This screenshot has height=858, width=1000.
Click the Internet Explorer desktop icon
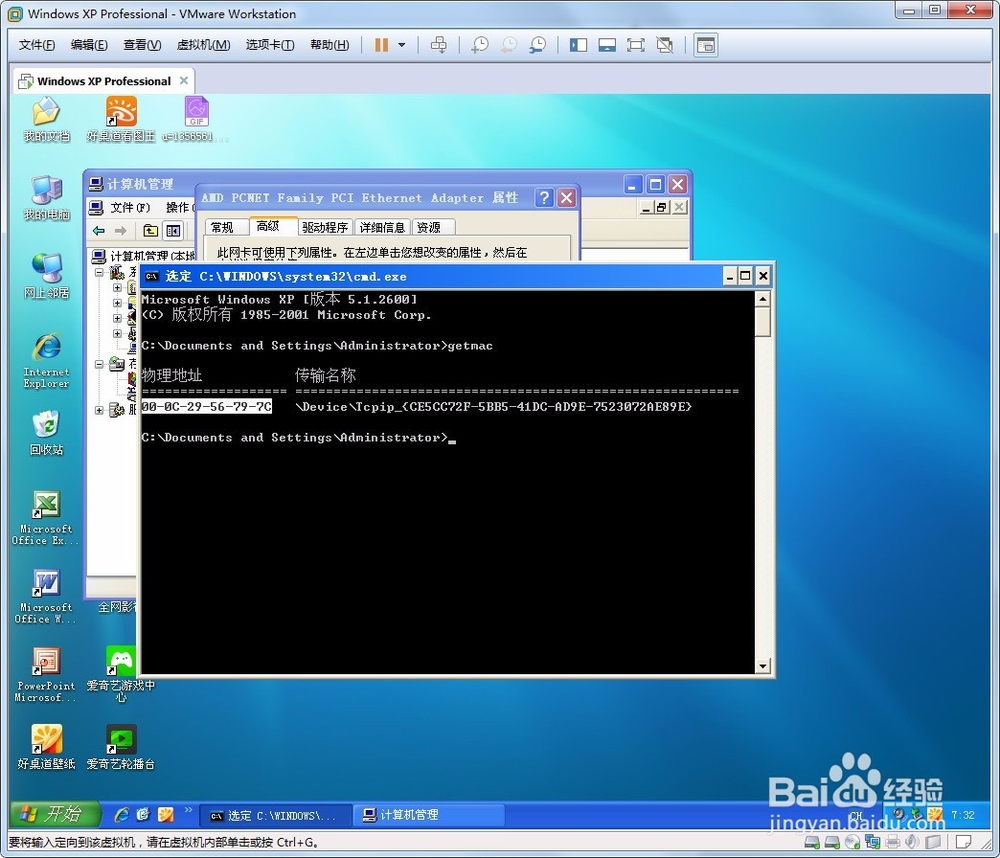[47, 360]
